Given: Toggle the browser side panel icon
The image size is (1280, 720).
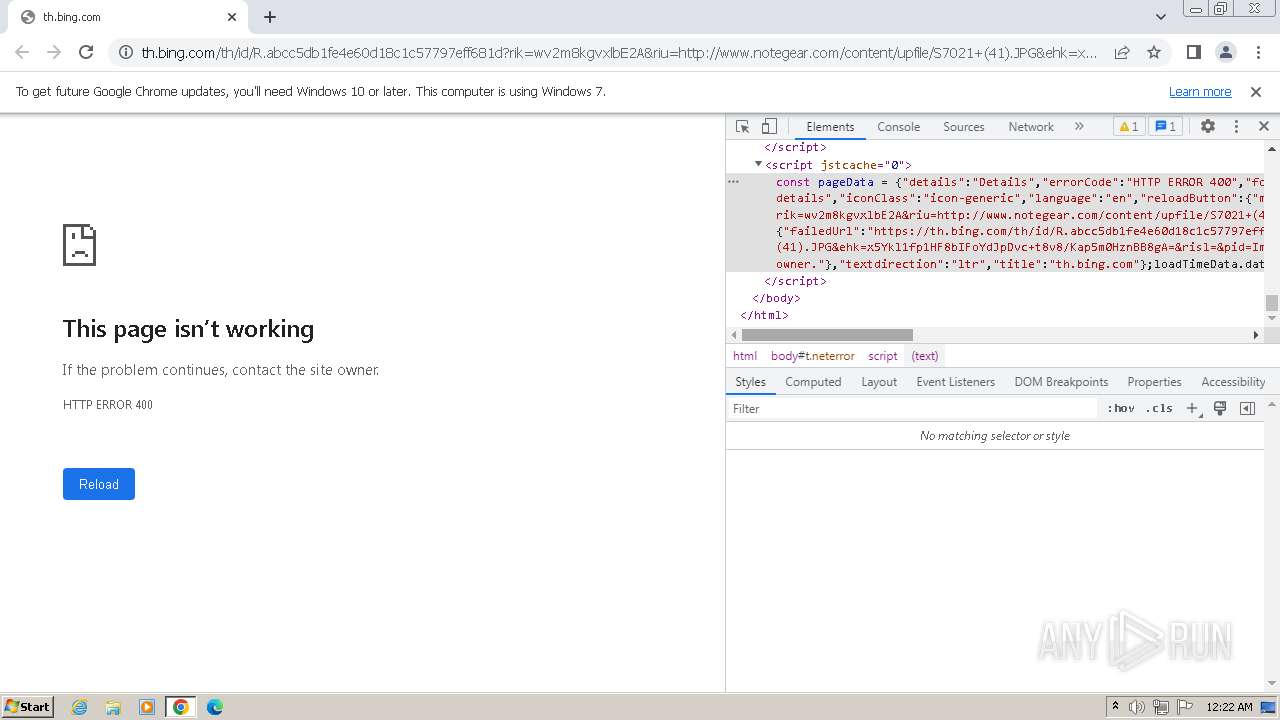Looking at the screenshot, I should click(x=1193, y=52).
